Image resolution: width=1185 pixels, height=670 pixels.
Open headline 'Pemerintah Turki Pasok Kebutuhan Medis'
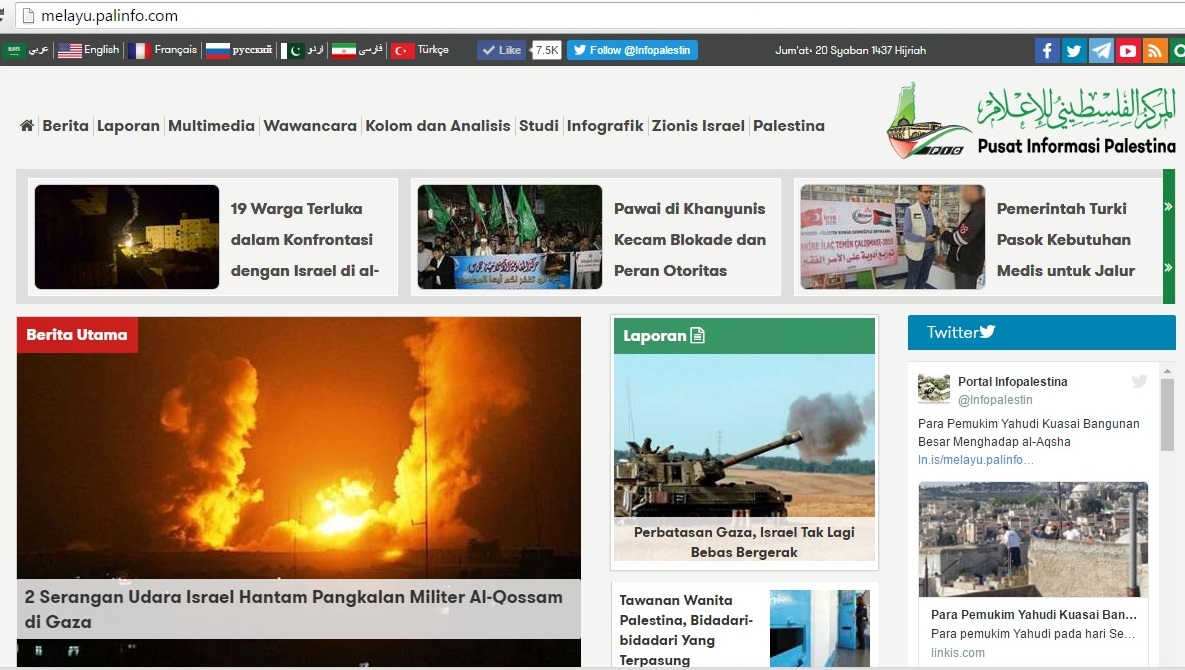[1066, 239]
